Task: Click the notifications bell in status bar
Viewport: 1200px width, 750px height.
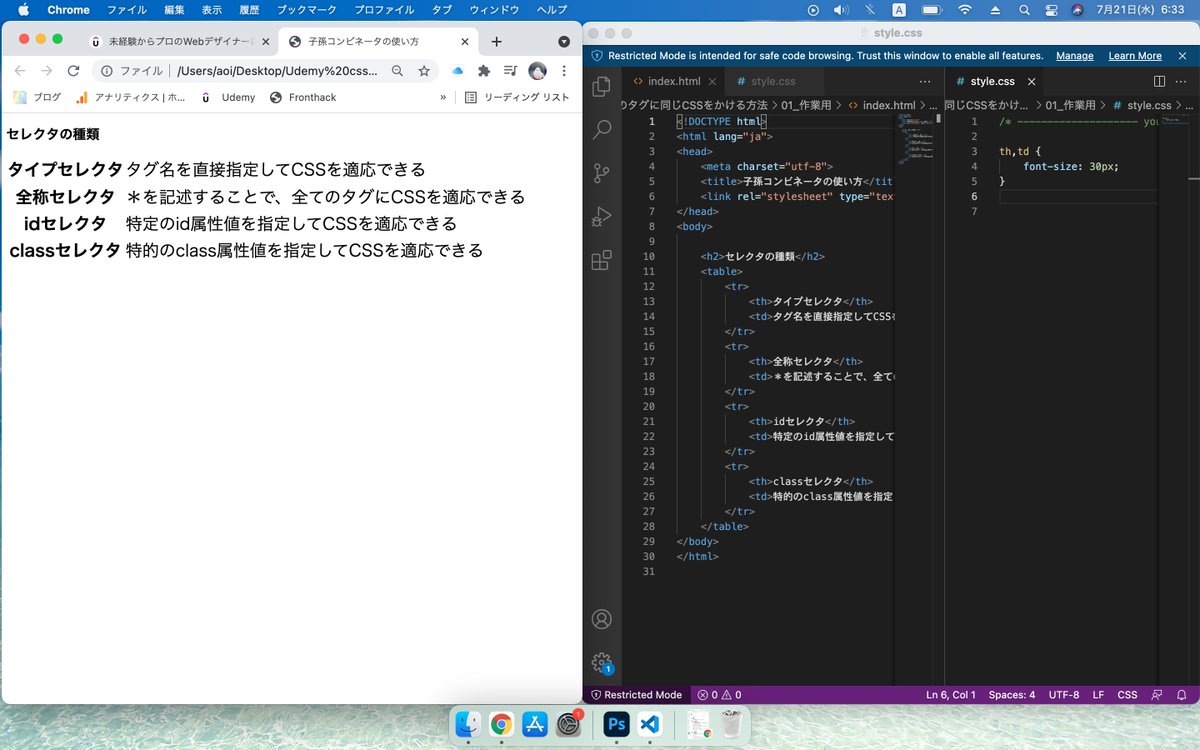Action: [1182, 694]
